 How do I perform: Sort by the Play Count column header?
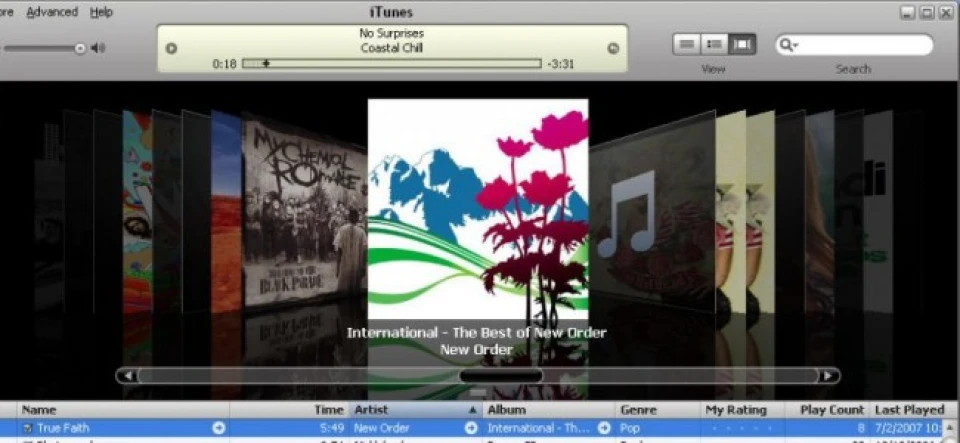click(x=828, y=410)
